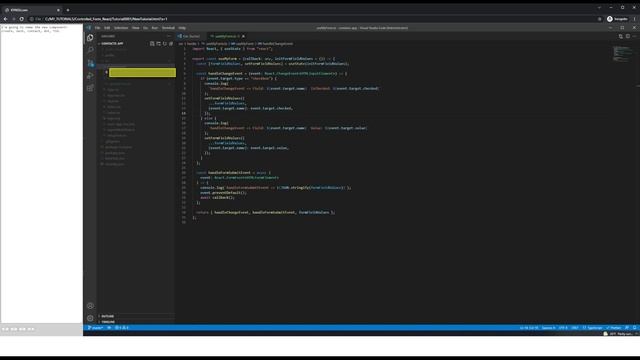The image size is (640, 360).
Task: Switch to the Get Started tab
Action: [191, 36]
